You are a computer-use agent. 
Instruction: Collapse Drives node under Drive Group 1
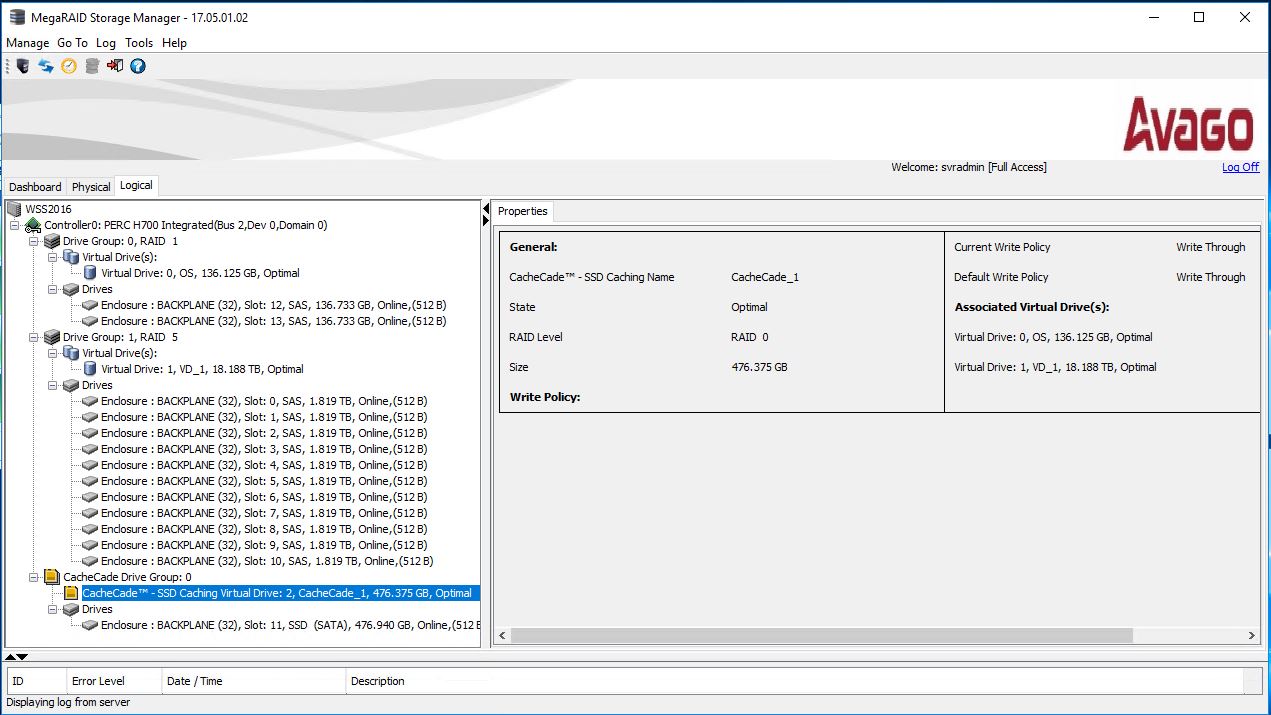[x=53, y=385]
